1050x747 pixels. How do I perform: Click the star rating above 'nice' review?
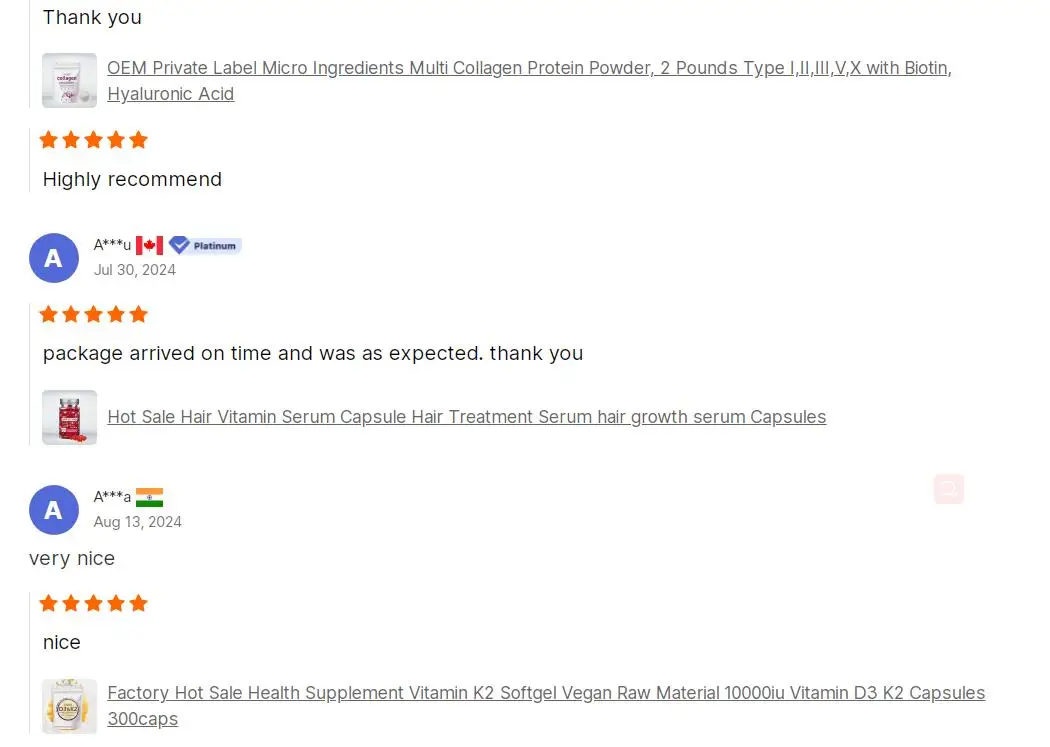(94, 603)
